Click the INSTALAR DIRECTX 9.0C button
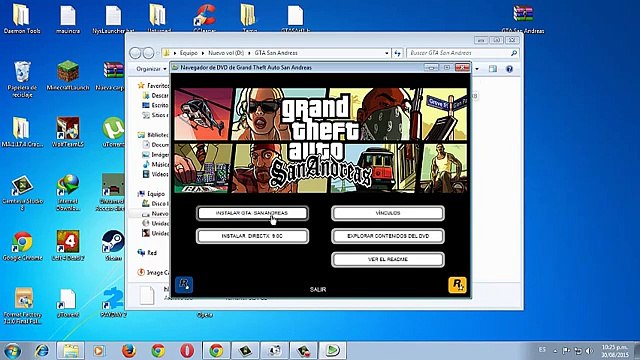This screenshot has width=640, height=360. coord(252,236)
